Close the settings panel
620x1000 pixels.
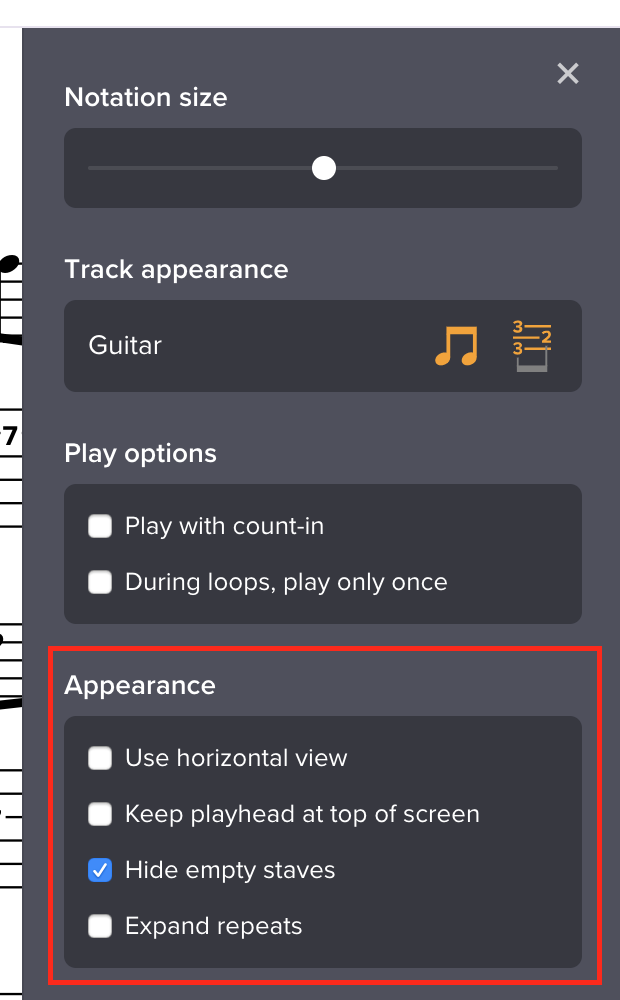[567, 73]
